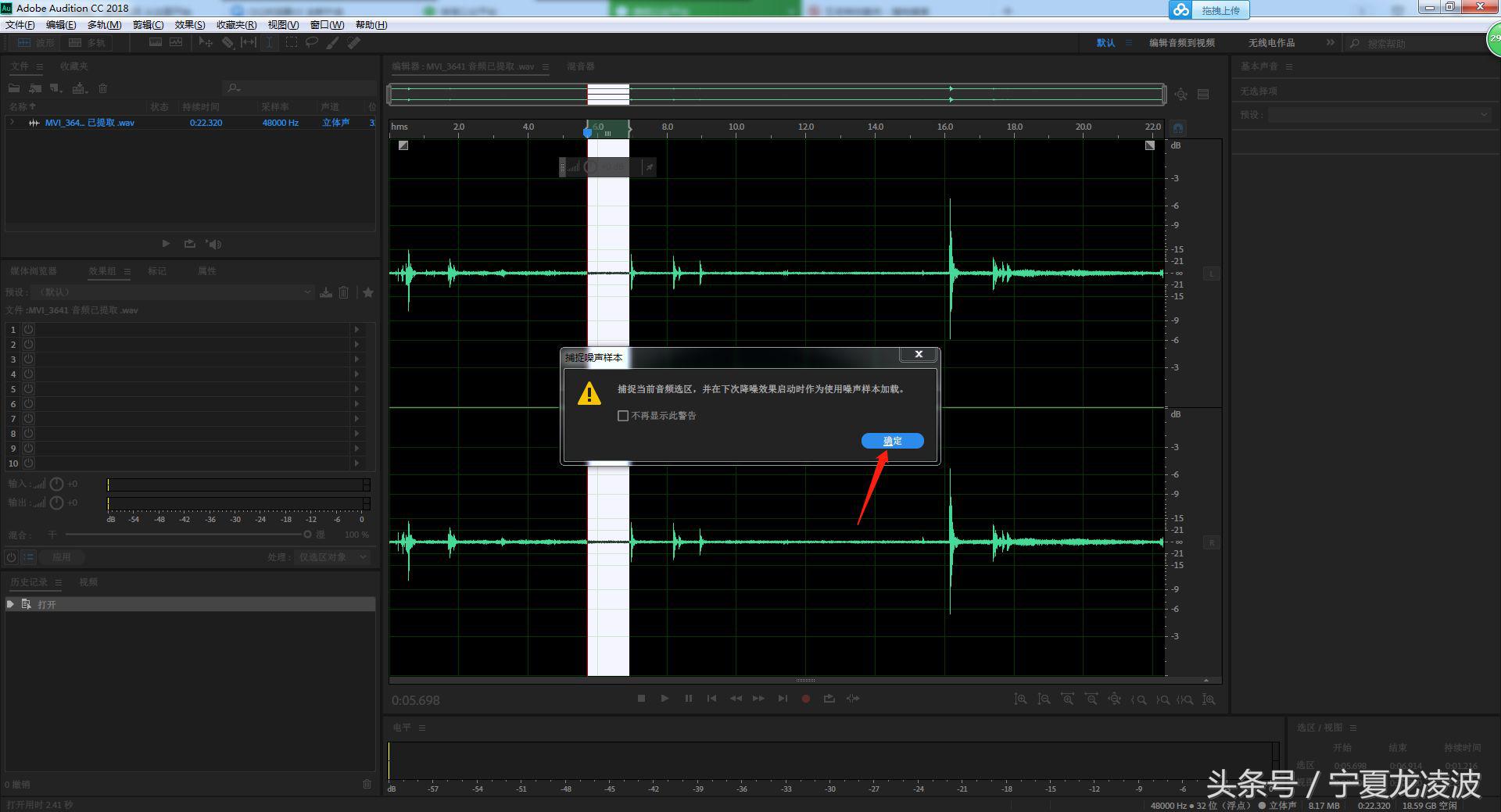Open the 处理 selection dropdown

[x=332, y=557]
